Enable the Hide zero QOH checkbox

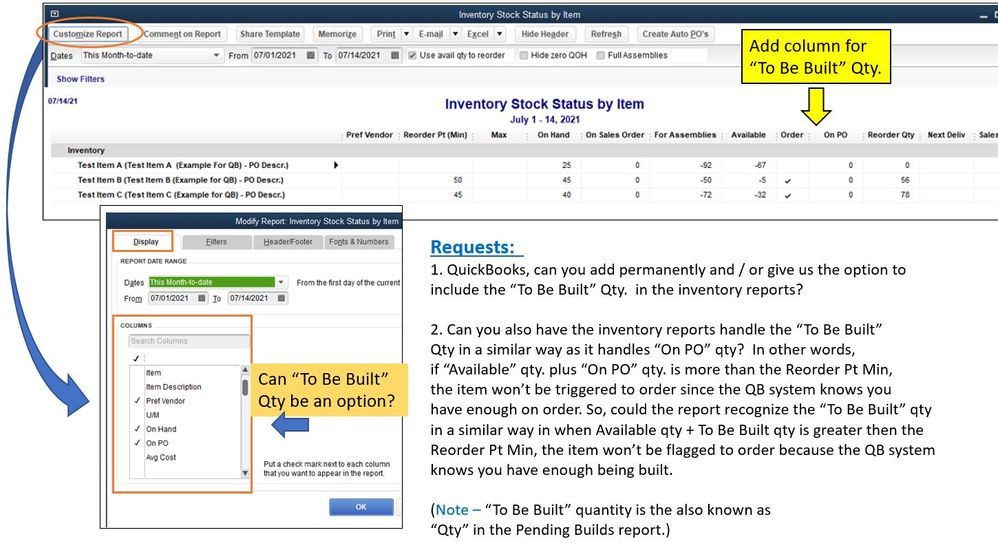(524, 55)
